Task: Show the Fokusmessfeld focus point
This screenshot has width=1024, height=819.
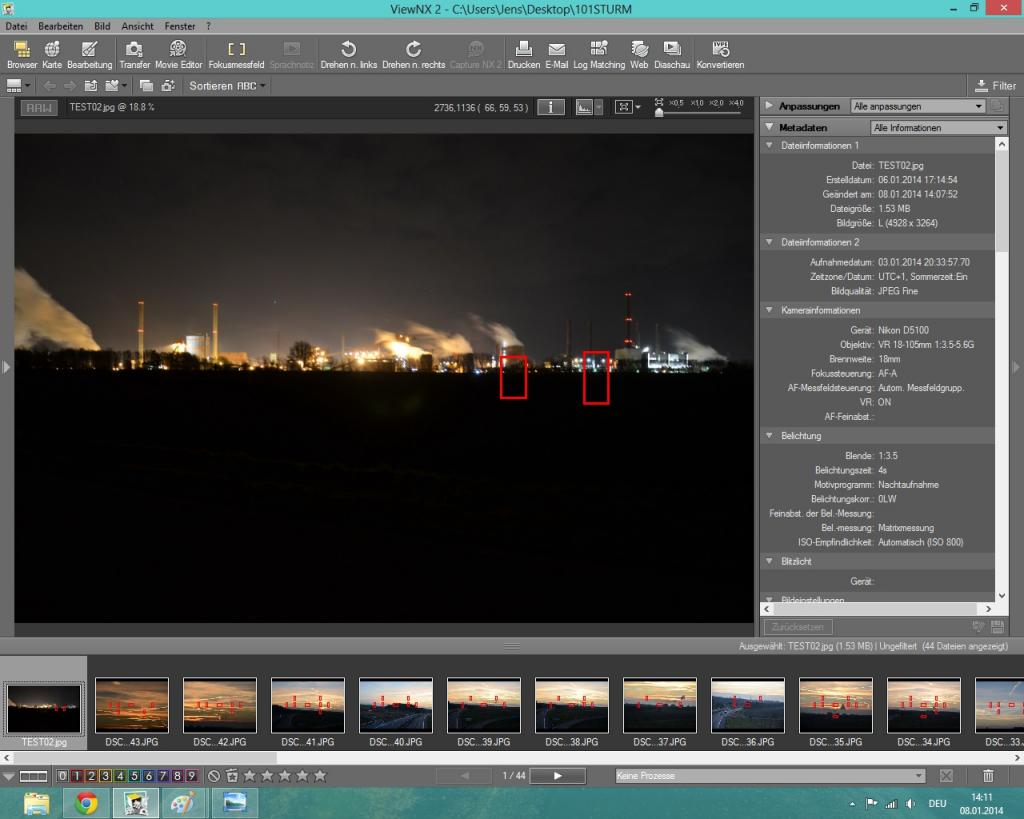Action: (236, 55)
